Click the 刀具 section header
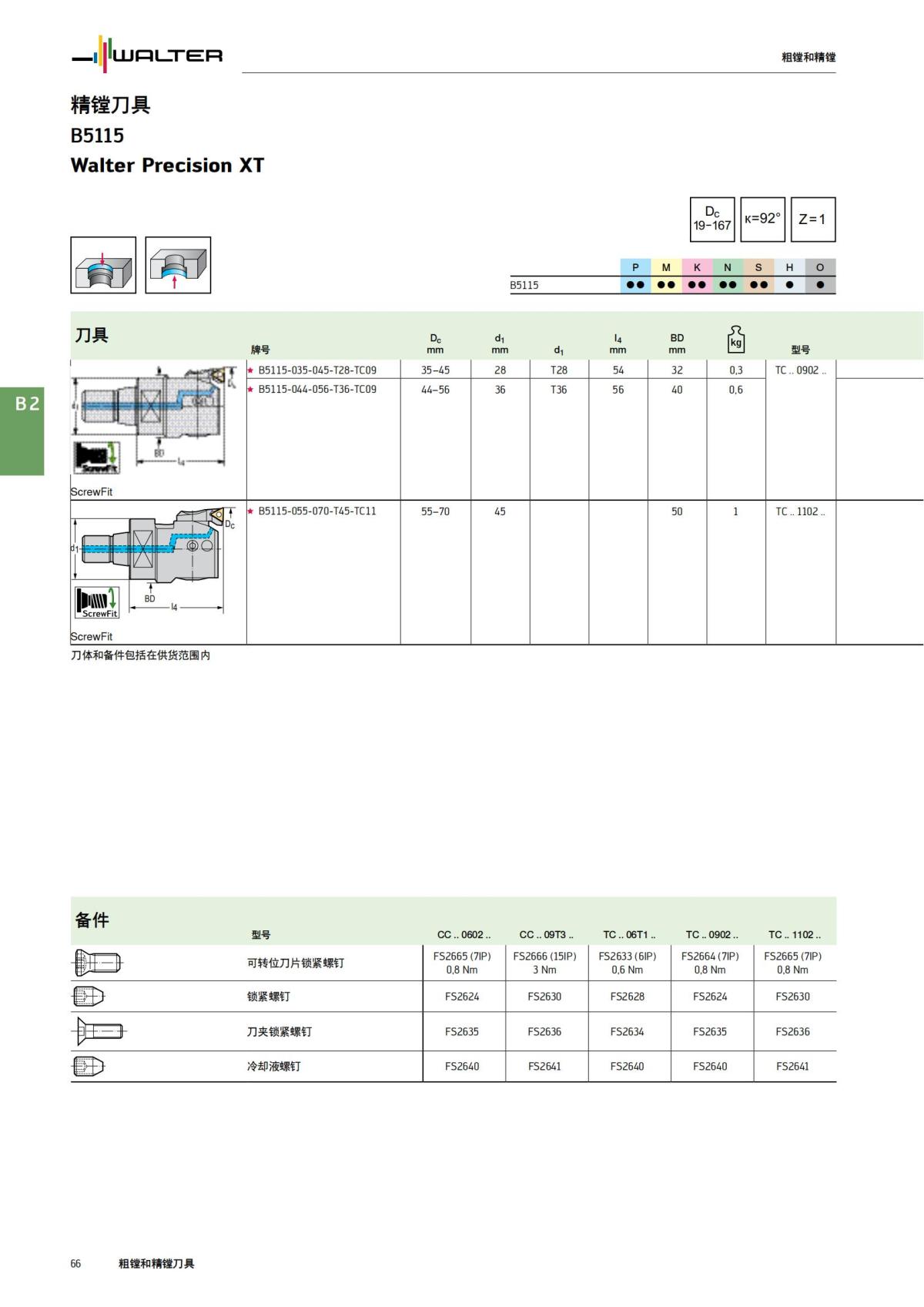Image resolution: width=924 pixels, height=1307 pixels. tap(92, 335)
